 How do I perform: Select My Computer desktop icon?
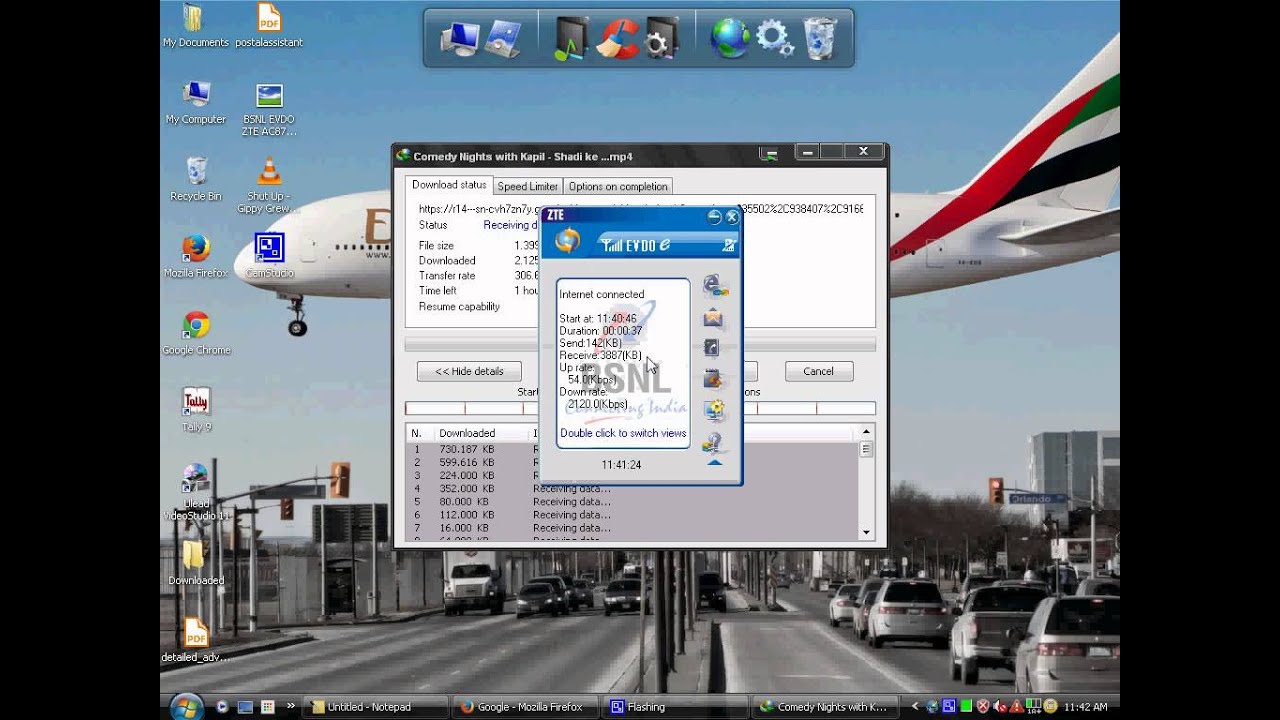click(x=196, y=103)
